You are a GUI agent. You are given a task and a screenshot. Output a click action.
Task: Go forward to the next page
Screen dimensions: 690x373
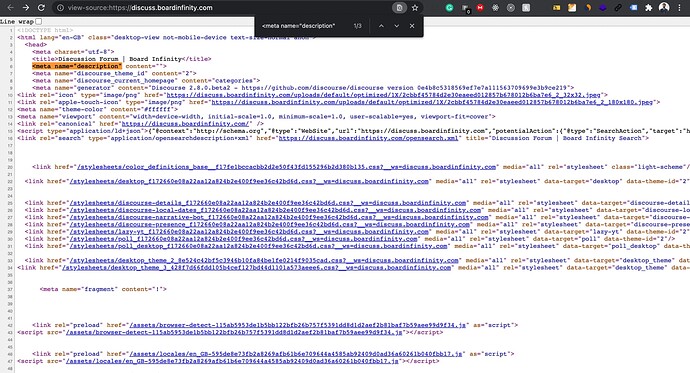click(x=26, y=7)
